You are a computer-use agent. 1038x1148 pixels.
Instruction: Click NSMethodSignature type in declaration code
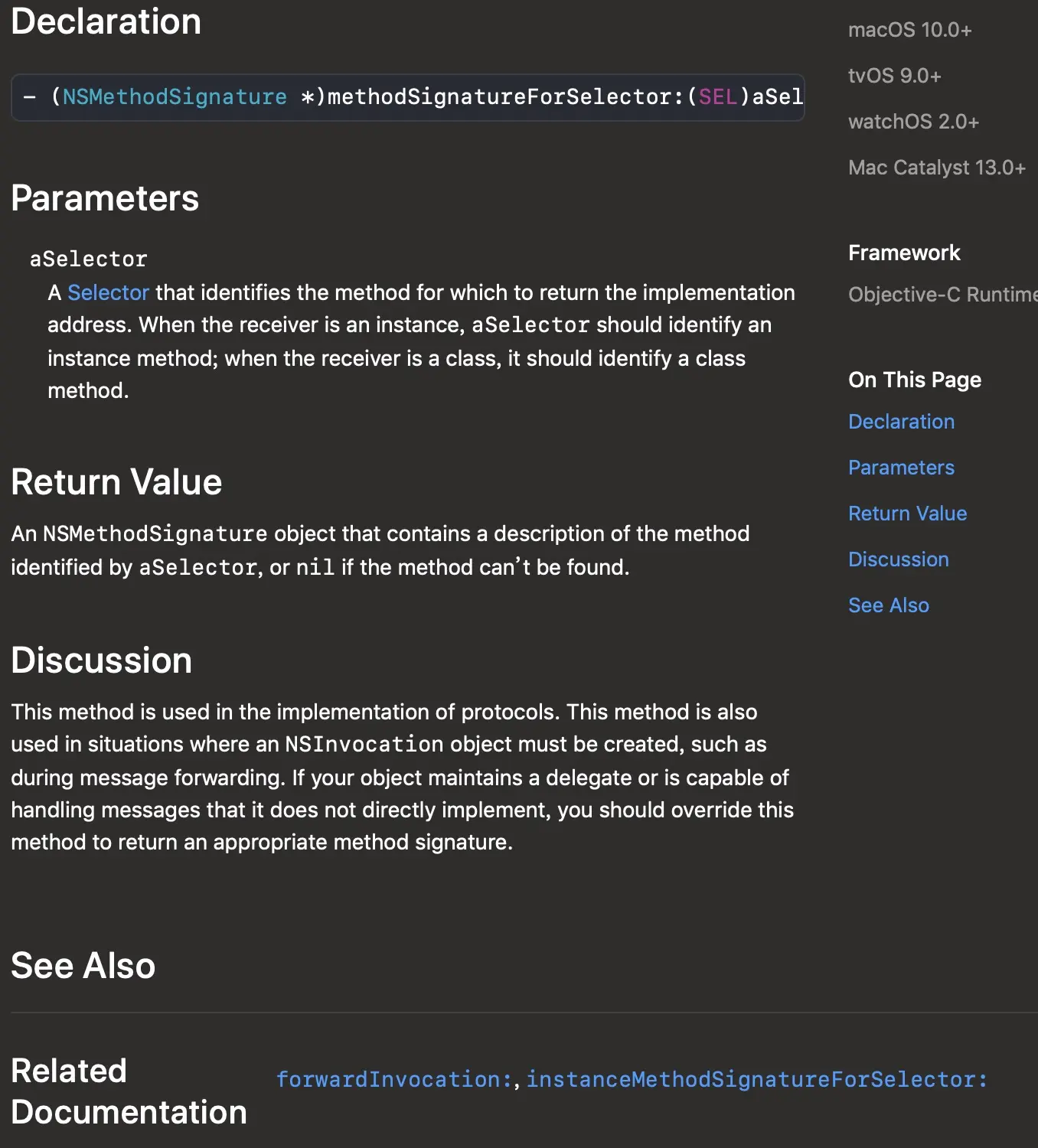[x=175, y=97]
